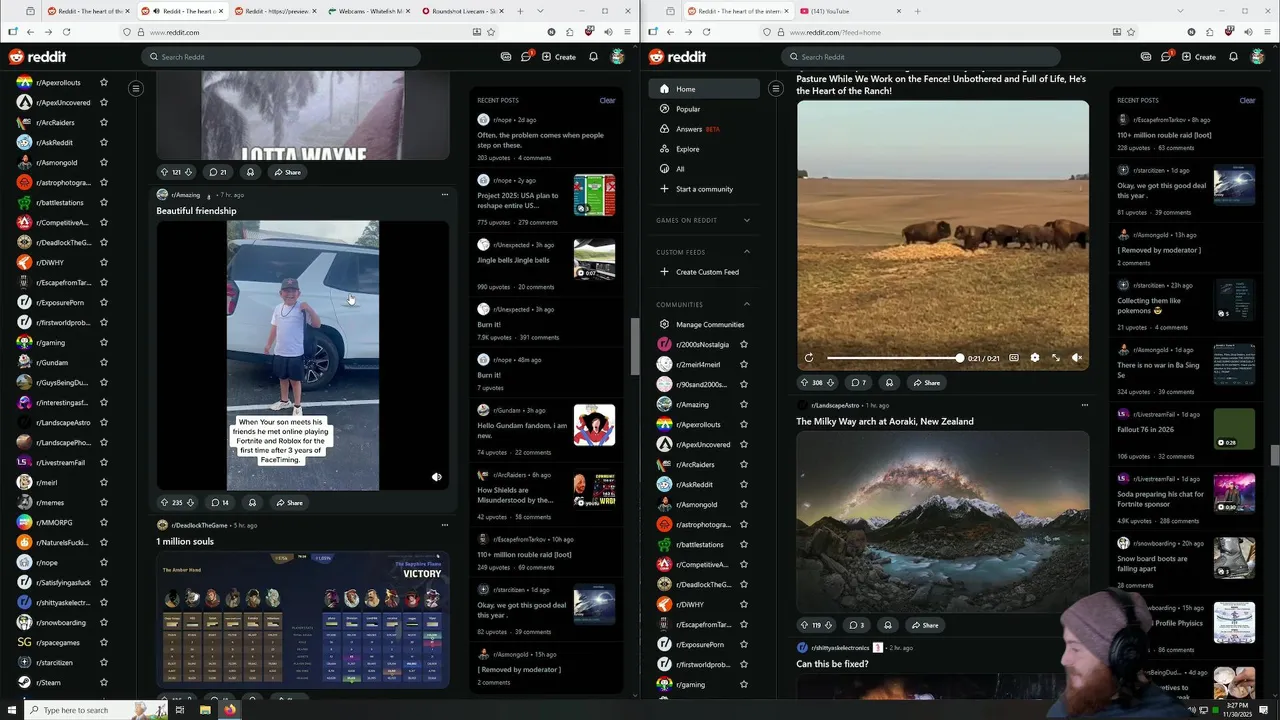1280x720 pixels.
Task: Clear recent posts in left window
Action: tap(607, 100)
